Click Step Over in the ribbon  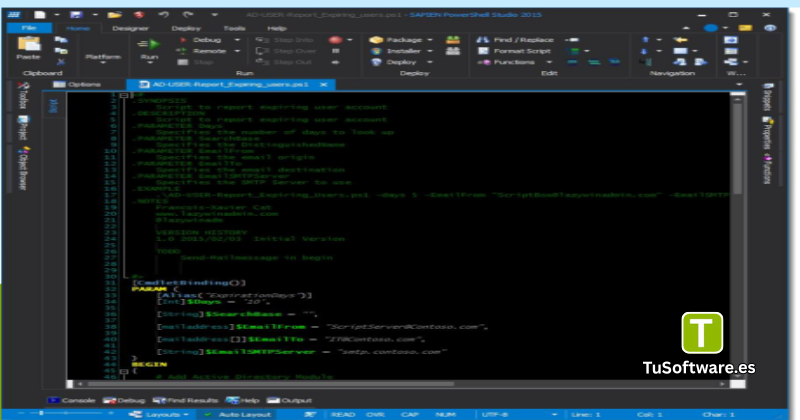point(286,51)
